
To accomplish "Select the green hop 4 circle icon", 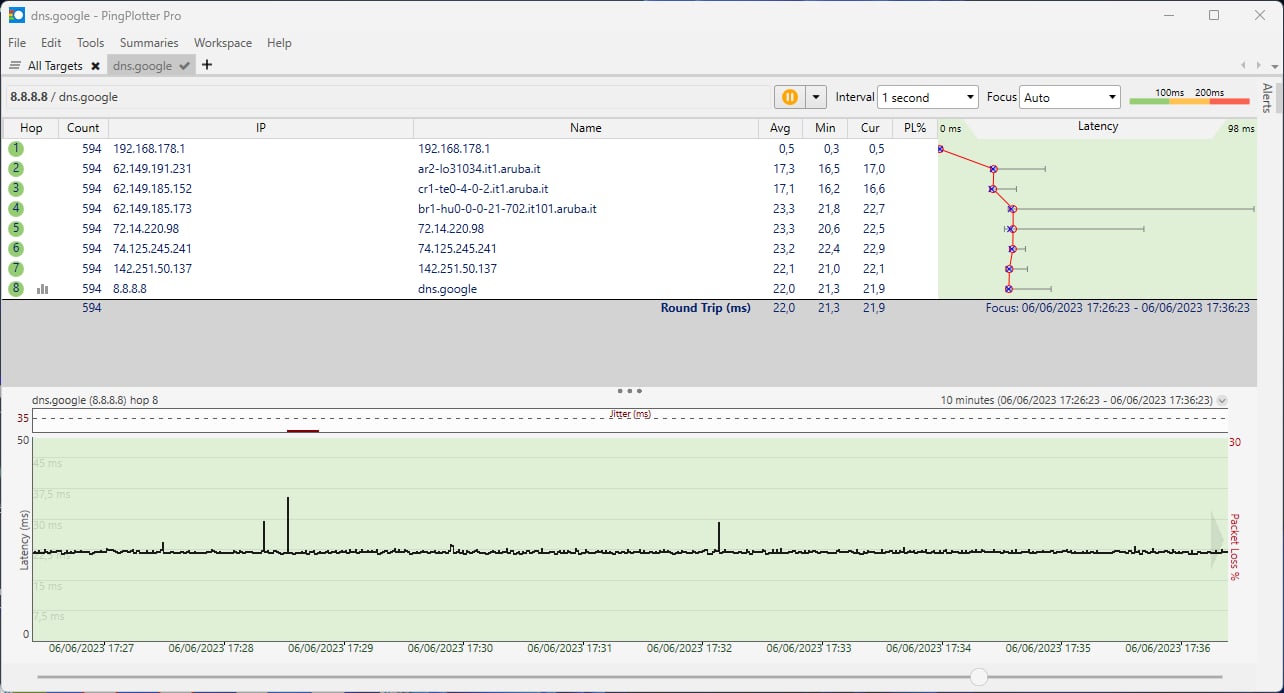I will [16, 209].
